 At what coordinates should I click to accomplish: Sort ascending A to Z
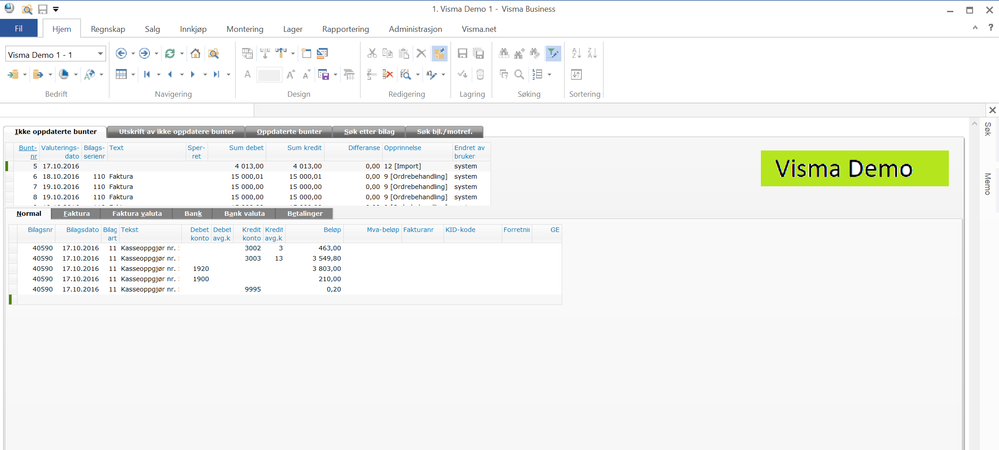tap(576, 54)
